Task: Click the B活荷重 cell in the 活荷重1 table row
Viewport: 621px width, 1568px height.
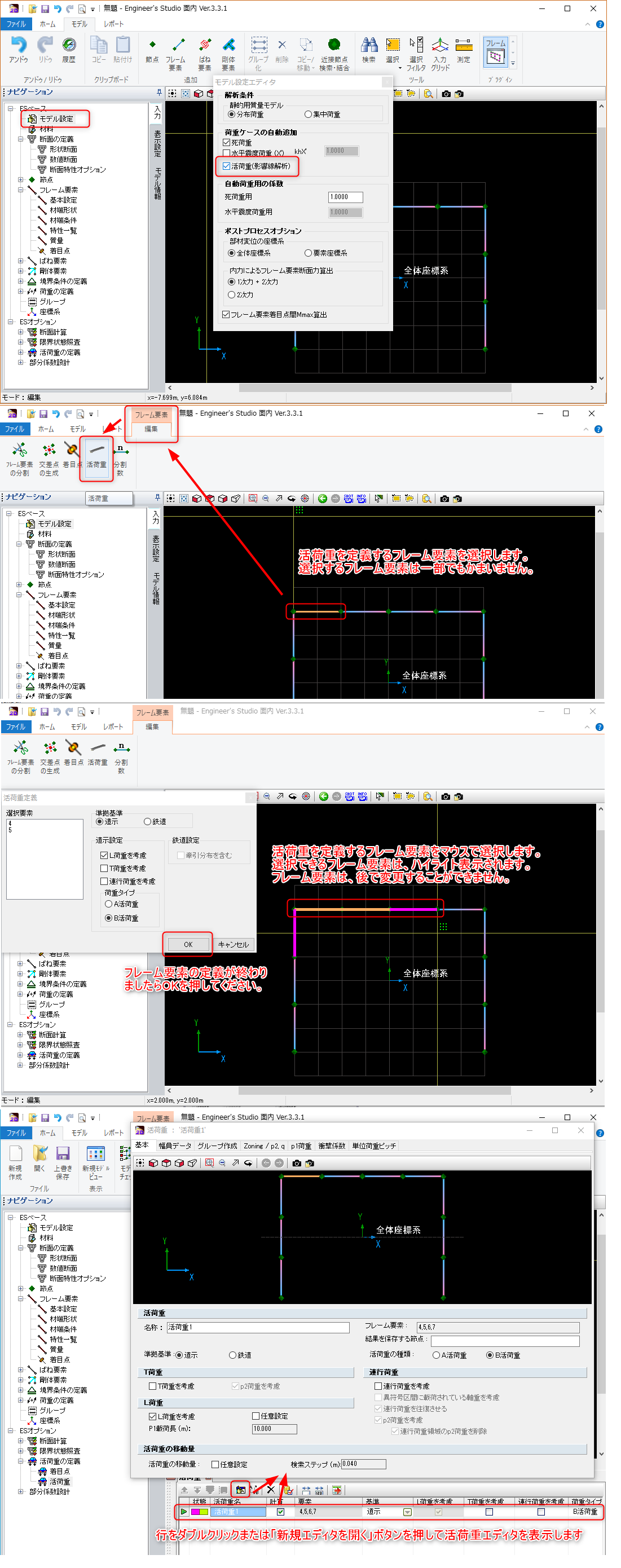Action: (585, 1513)
